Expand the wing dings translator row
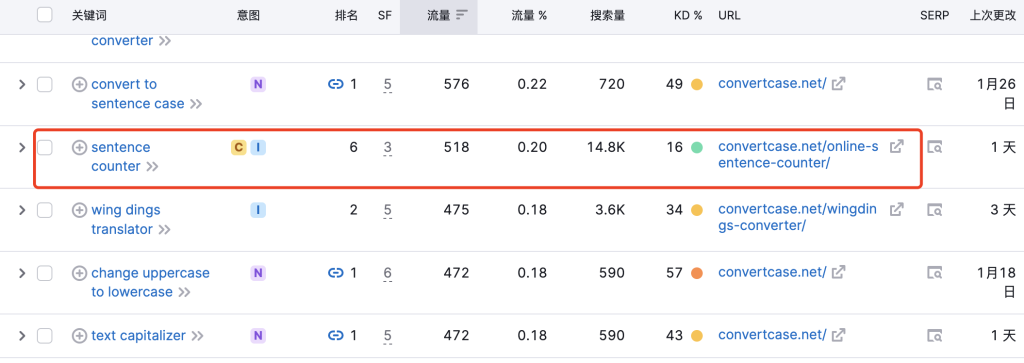 [x=22, y=210]
